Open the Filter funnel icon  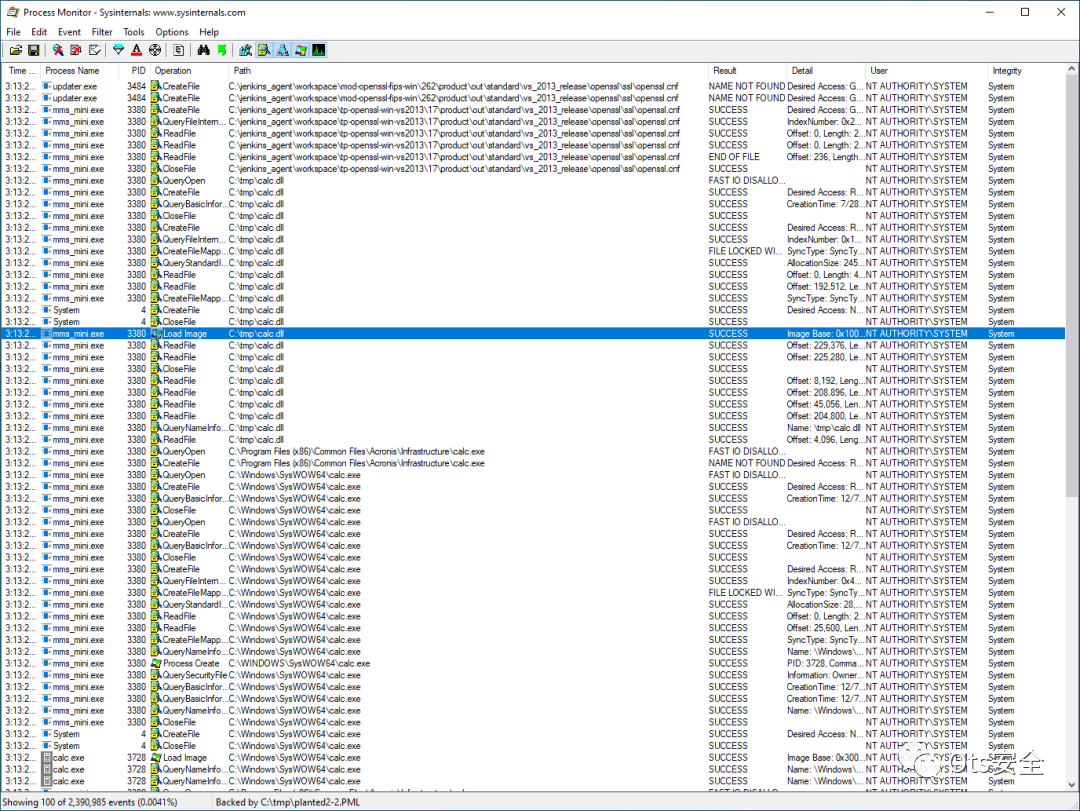pyautogui.click(x=118, y=50)
